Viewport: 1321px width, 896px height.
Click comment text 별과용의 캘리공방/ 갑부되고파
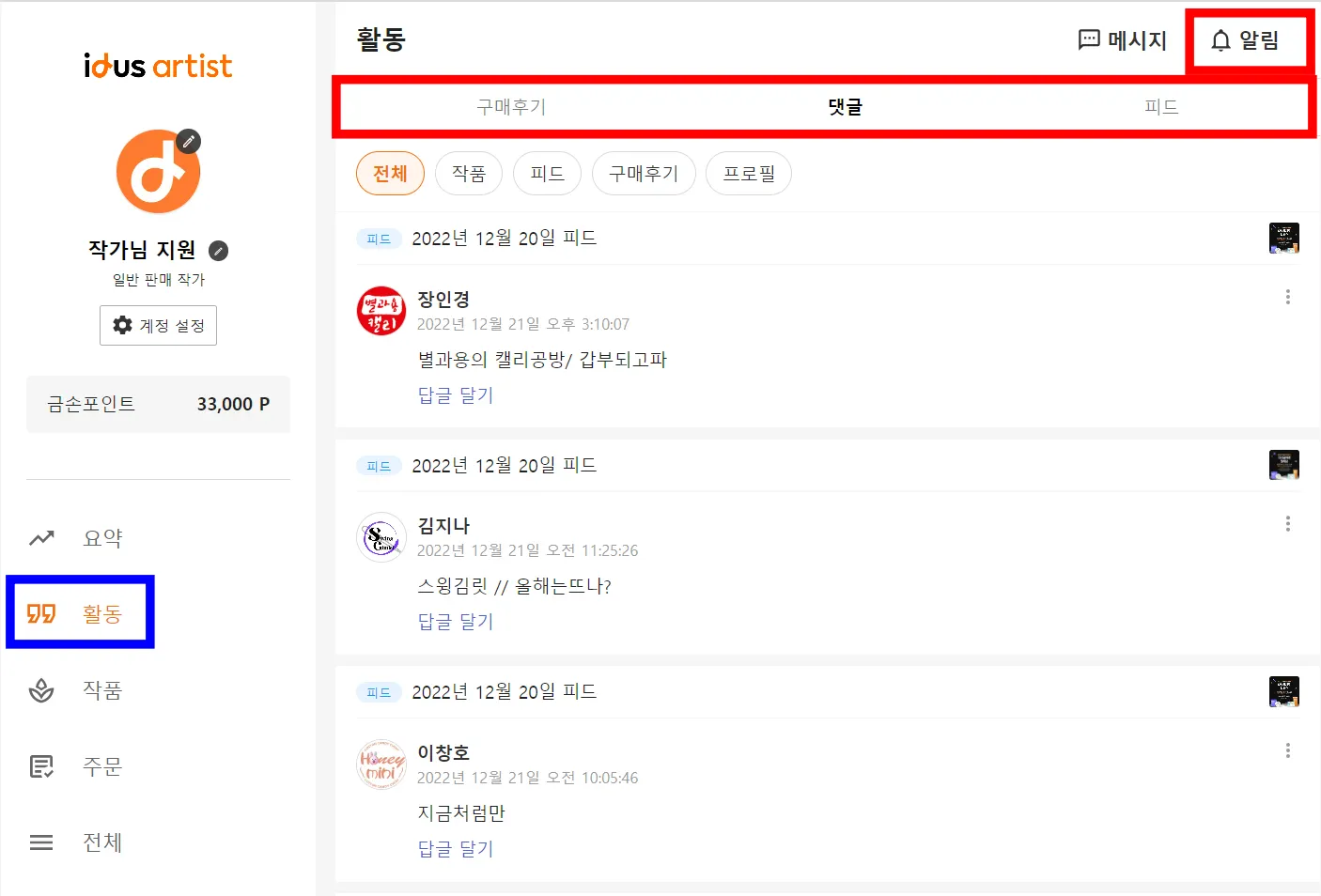542,360
